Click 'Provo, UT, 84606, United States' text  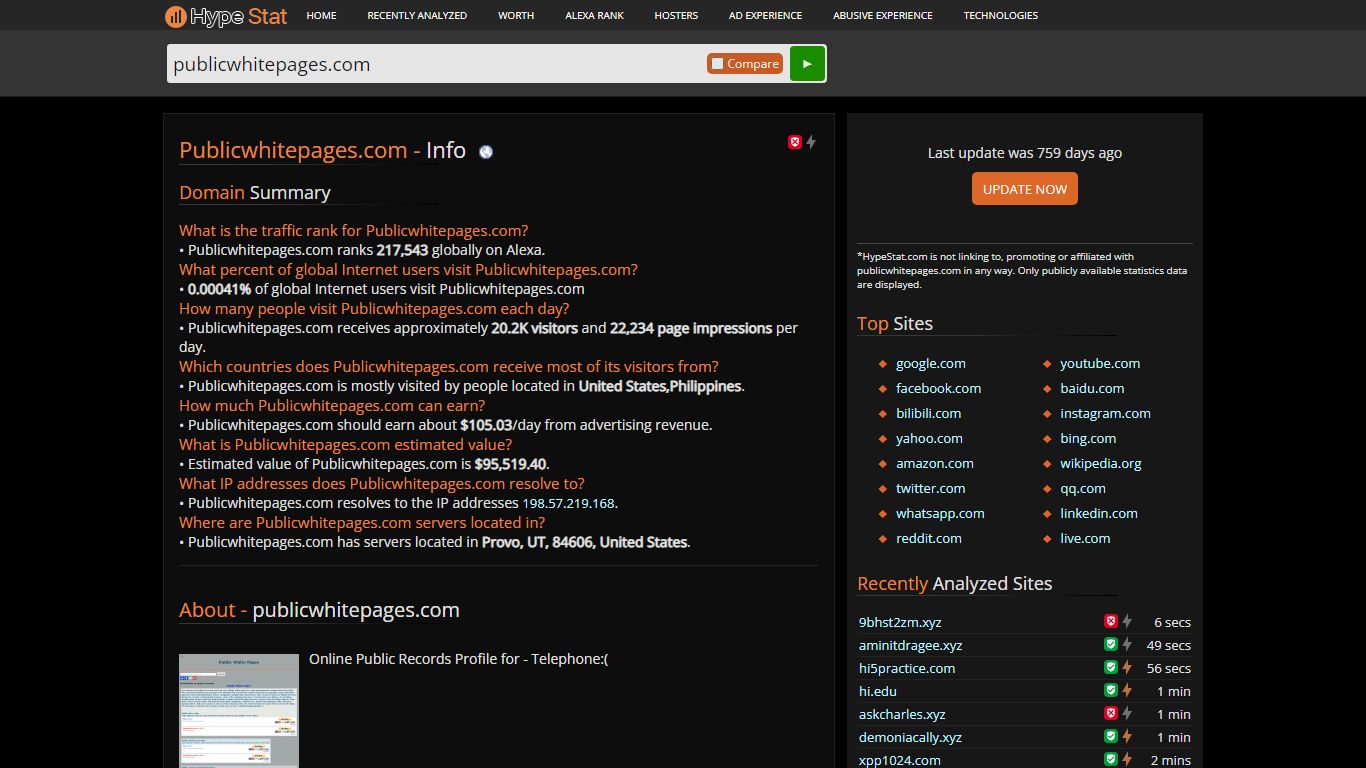(585, 542)
